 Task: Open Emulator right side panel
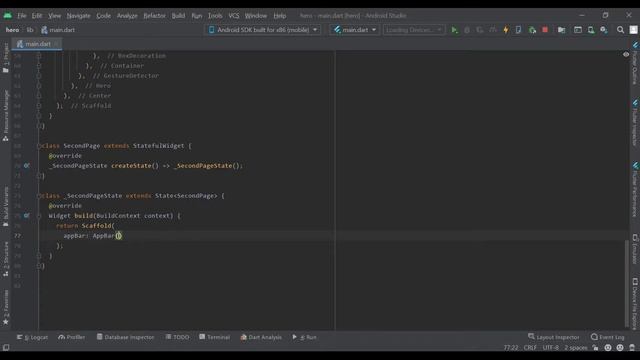coord(635,249)
